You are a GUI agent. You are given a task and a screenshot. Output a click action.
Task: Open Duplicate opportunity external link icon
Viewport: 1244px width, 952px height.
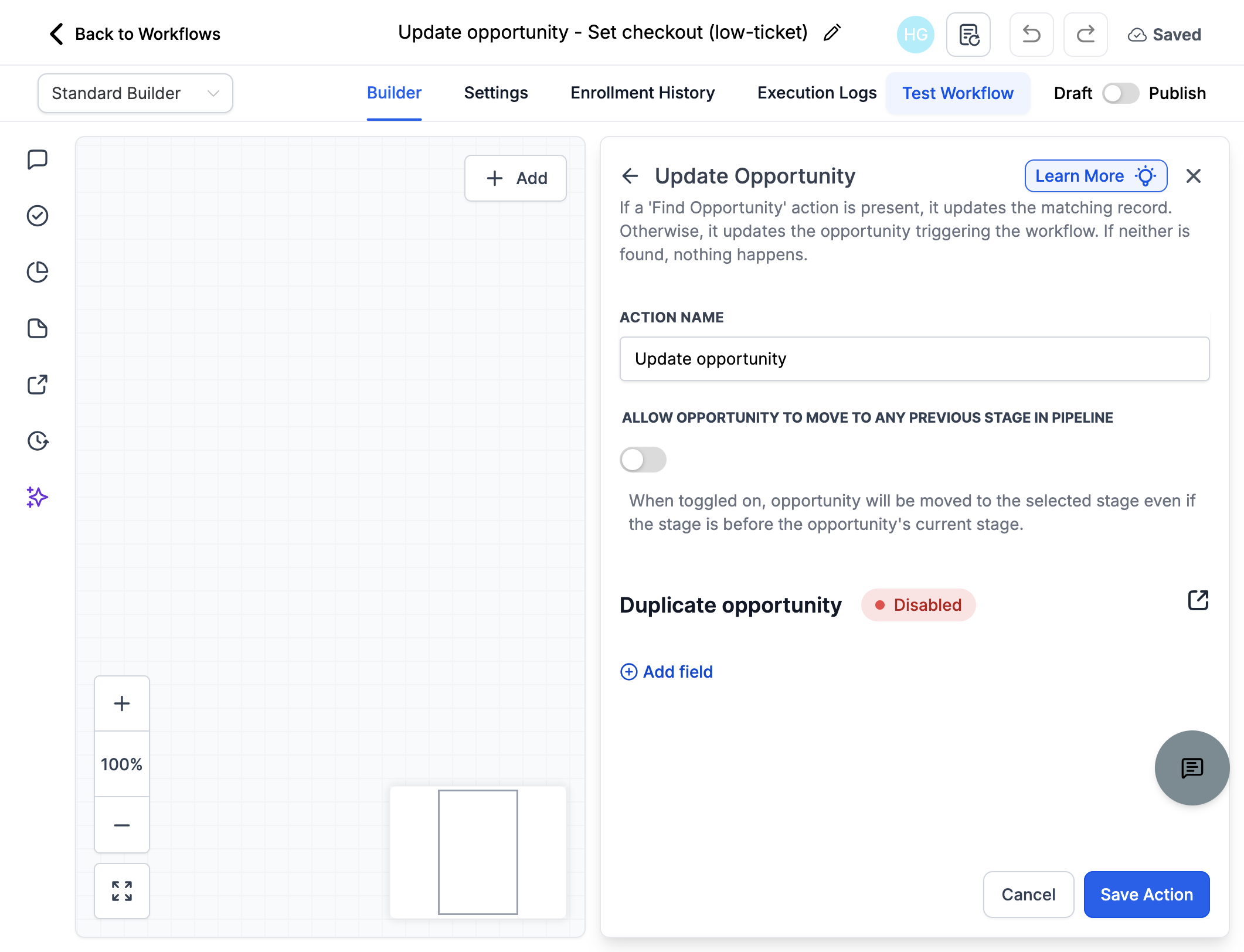[x=1198, y=600]
